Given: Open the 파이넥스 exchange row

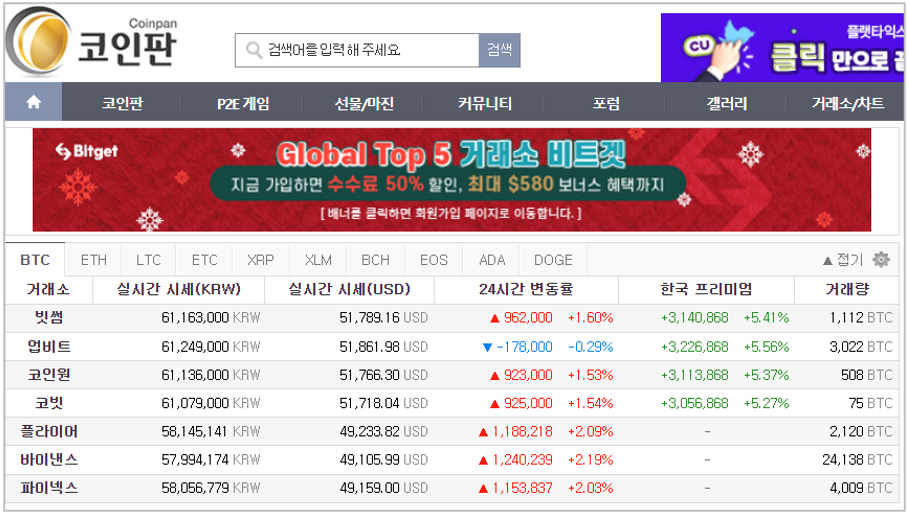Looking at the screenshot, I should (x=453, y=488).
